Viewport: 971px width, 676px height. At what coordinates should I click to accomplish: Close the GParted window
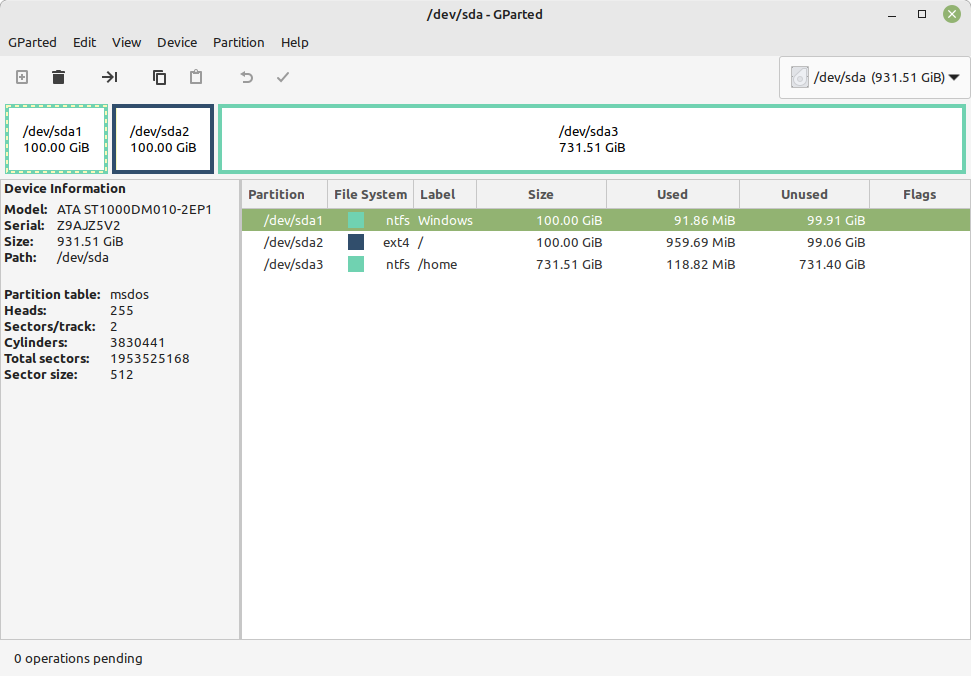pyautogui.click(x=952, y=14)
